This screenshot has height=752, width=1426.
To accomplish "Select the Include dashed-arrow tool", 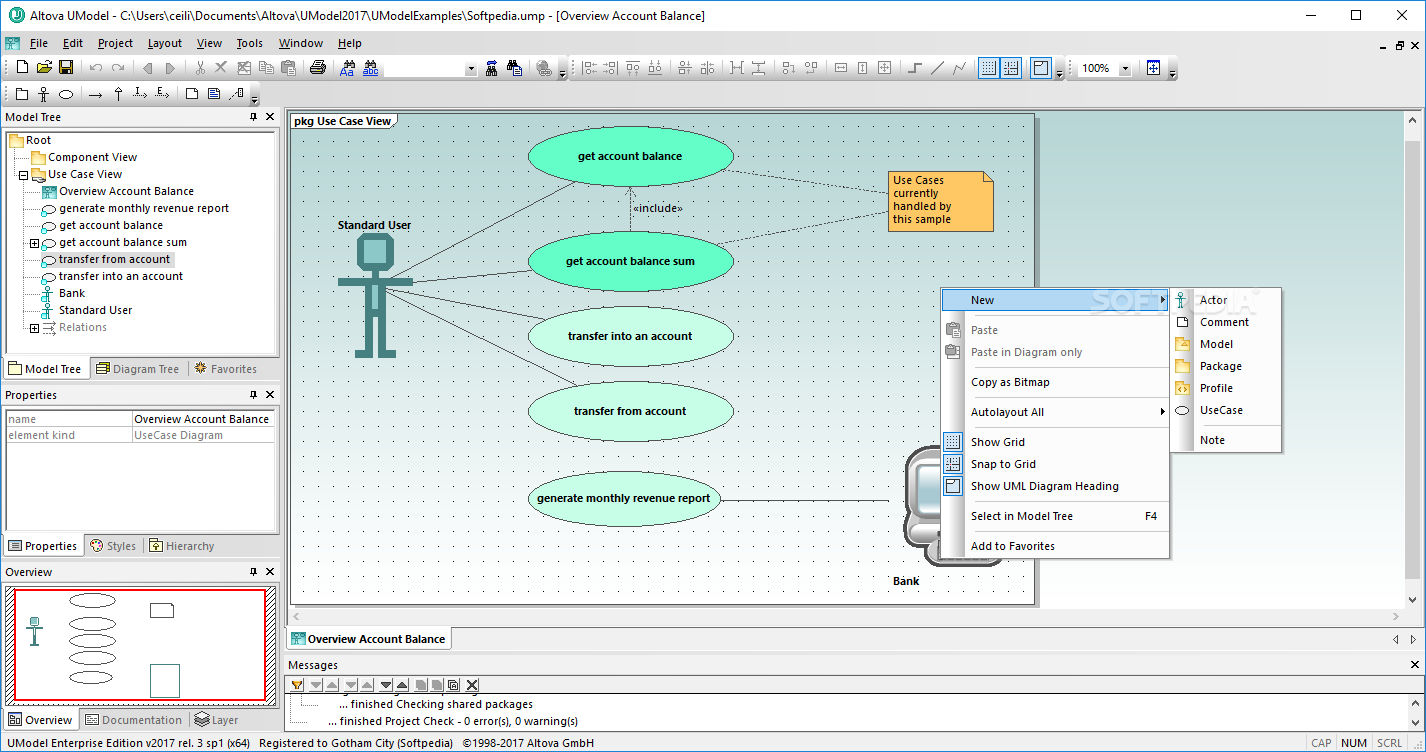I will 140,94.
